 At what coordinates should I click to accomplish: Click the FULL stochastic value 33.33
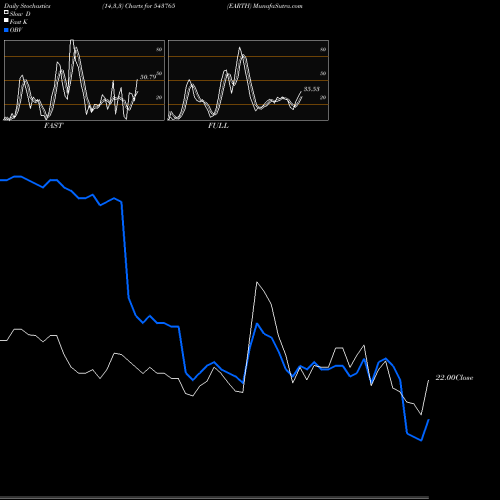pos(312,89)
